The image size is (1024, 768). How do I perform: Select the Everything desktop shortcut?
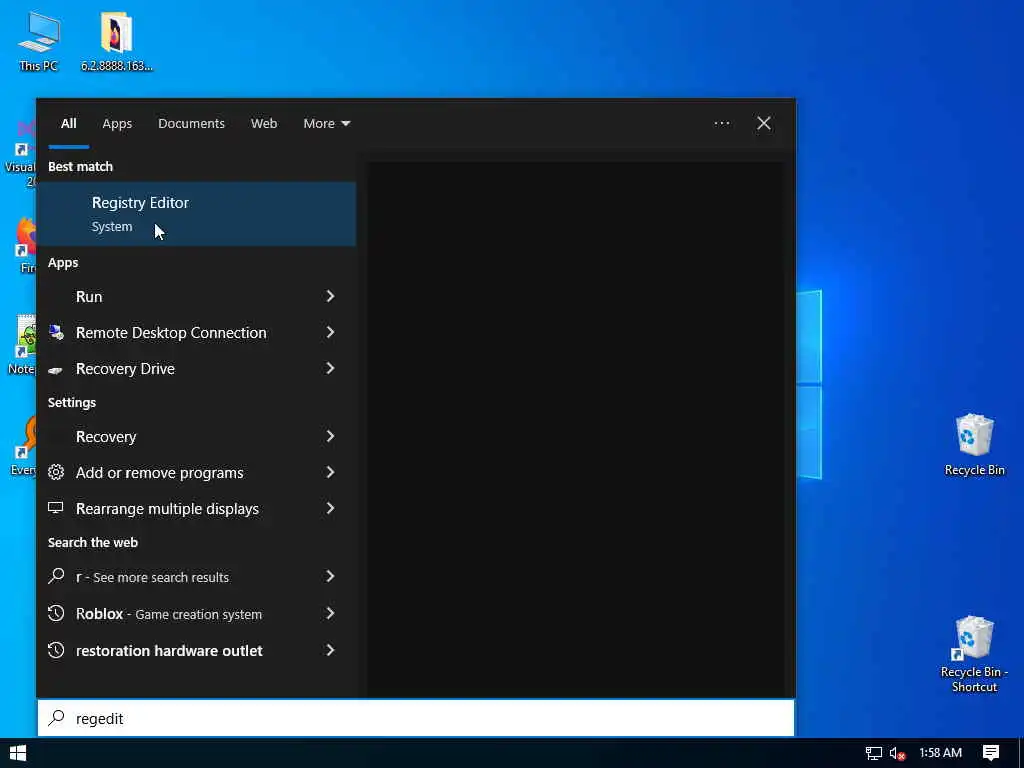[x=23, y=446]
